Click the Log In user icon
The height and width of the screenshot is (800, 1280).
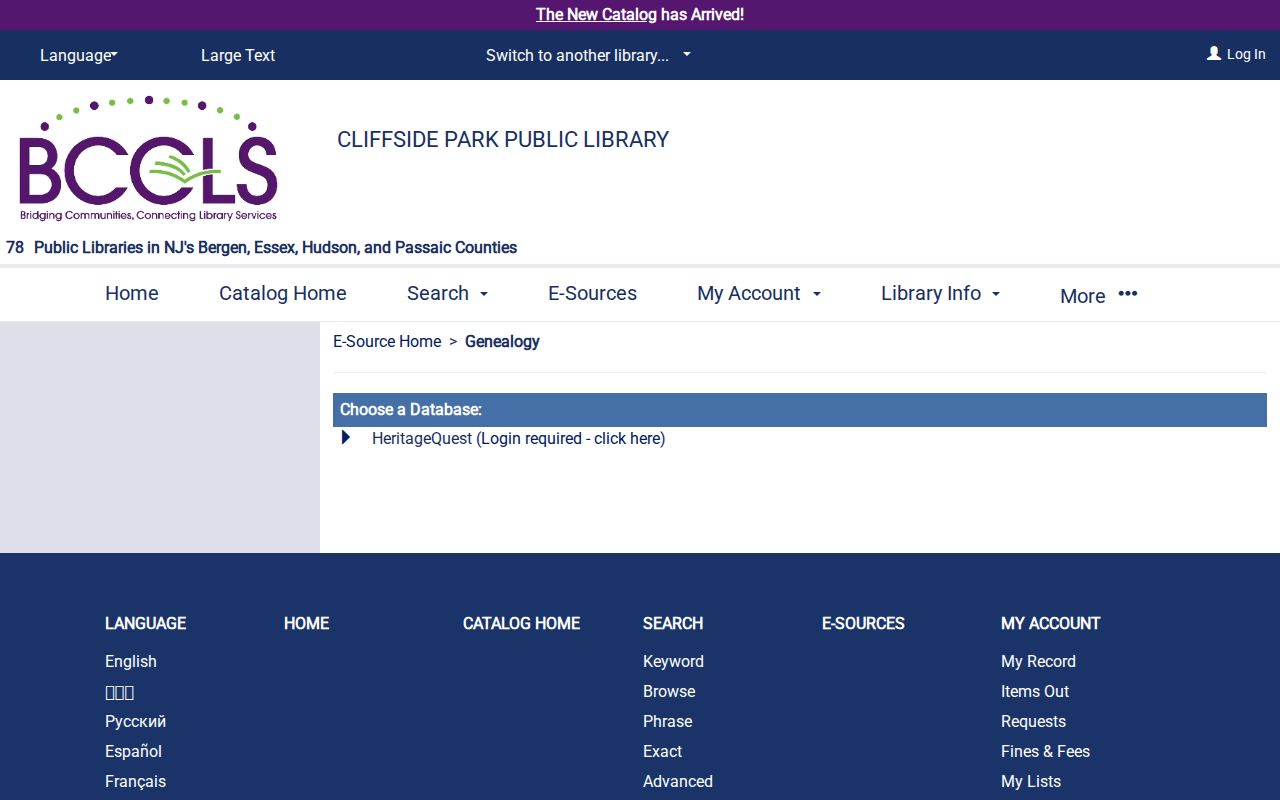point(1214,54)
